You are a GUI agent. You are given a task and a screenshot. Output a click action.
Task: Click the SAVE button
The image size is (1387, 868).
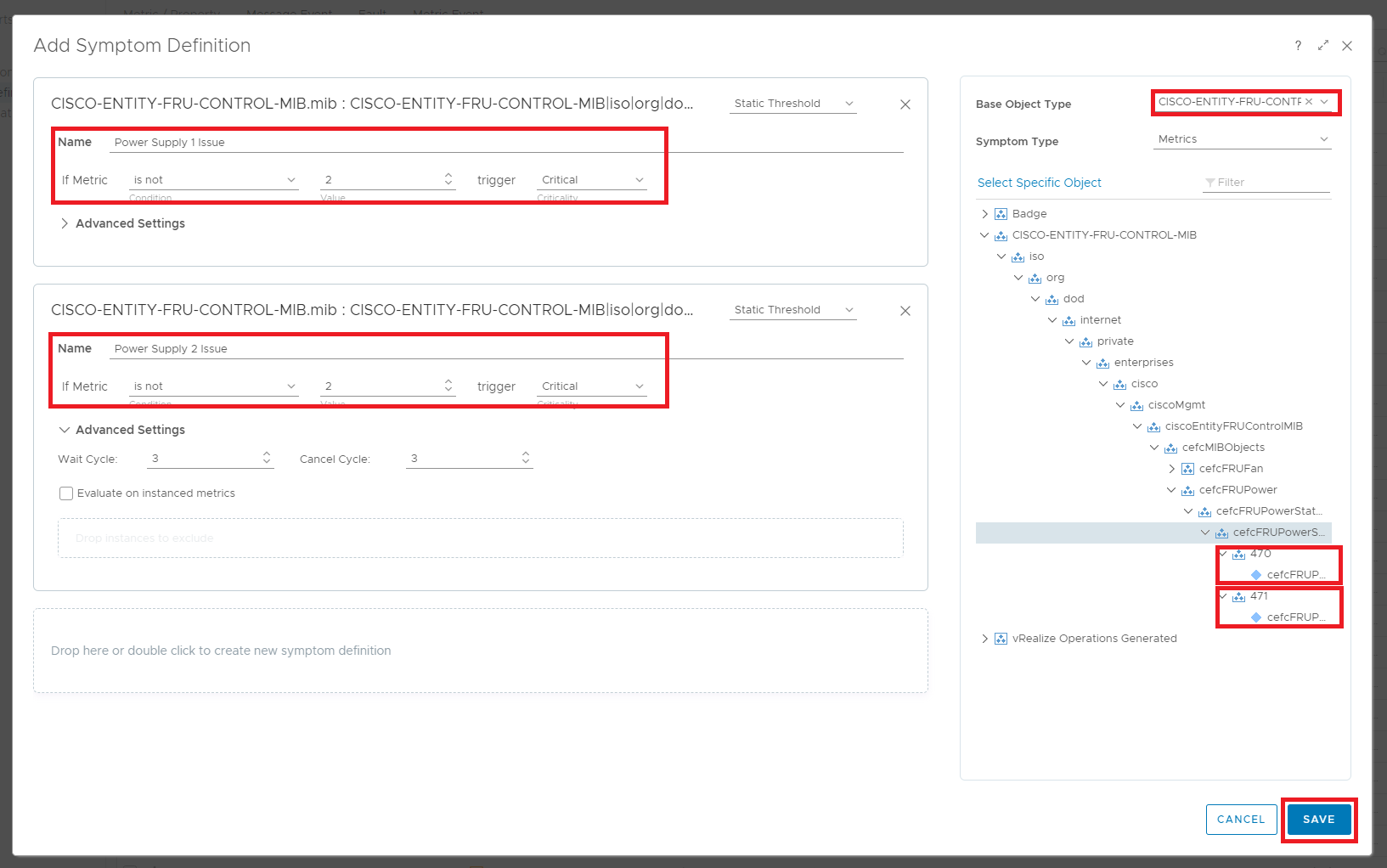(x=1318, y=820)
